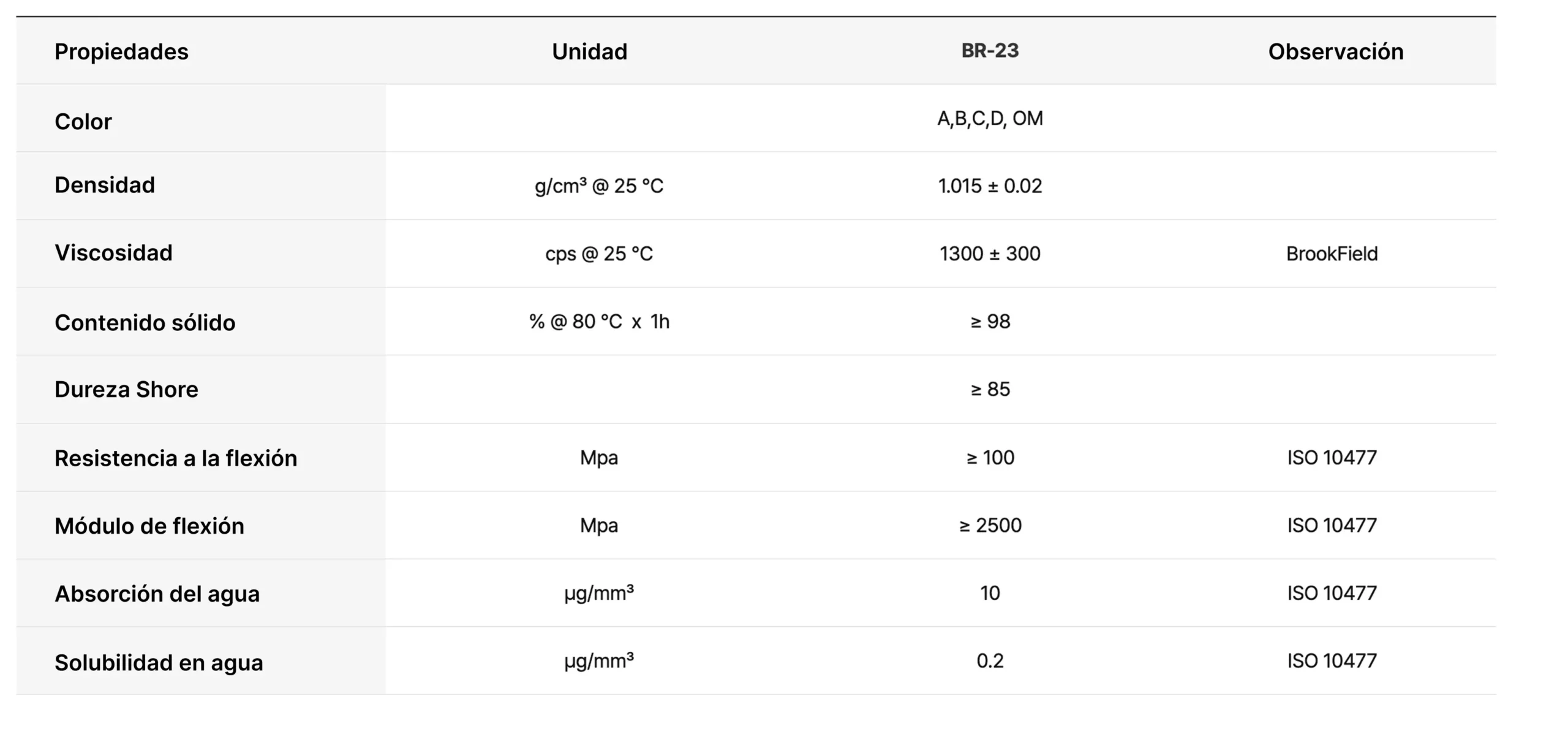Select the Viscosidad row label

point(113,253)
